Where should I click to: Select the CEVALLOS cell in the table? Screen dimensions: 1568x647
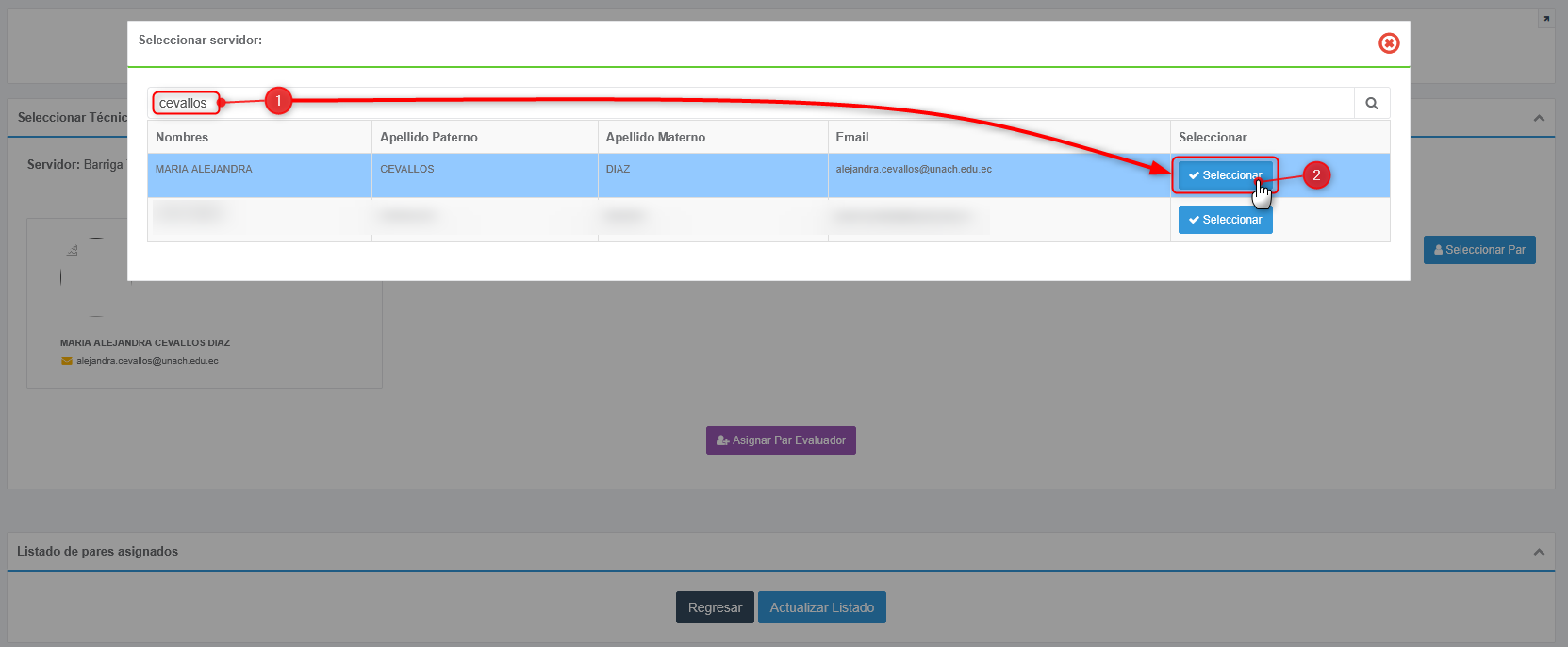pos(406,170)
